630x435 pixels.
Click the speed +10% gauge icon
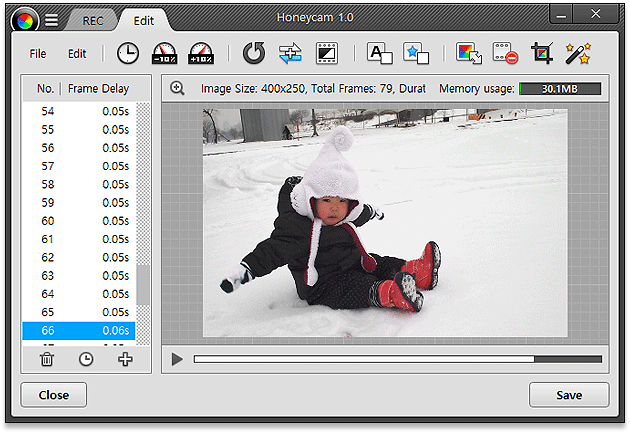tap(201, 53)
